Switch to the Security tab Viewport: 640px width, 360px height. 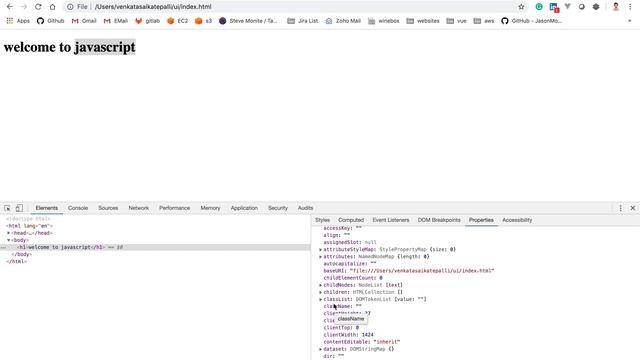[x=278, y=208]
